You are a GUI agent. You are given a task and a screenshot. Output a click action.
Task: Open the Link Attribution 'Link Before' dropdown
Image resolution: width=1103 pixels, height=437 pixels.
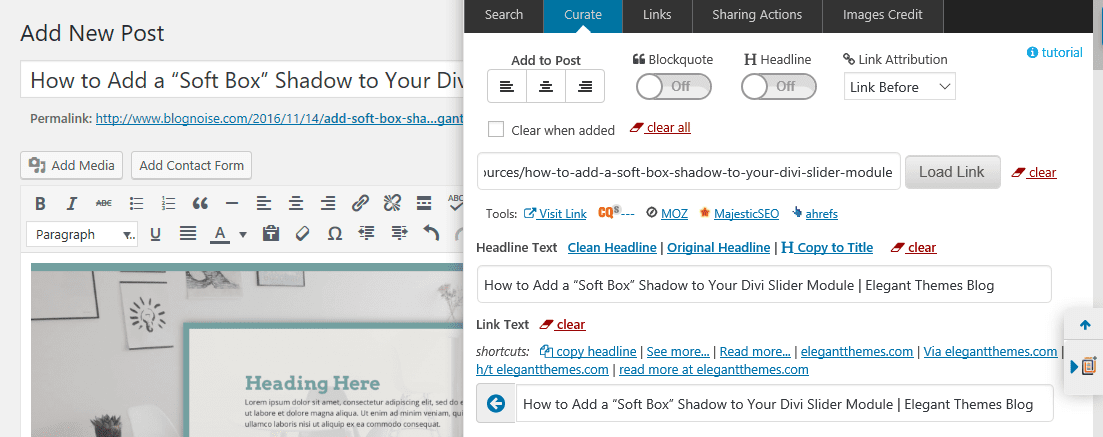tap(900, 87)
